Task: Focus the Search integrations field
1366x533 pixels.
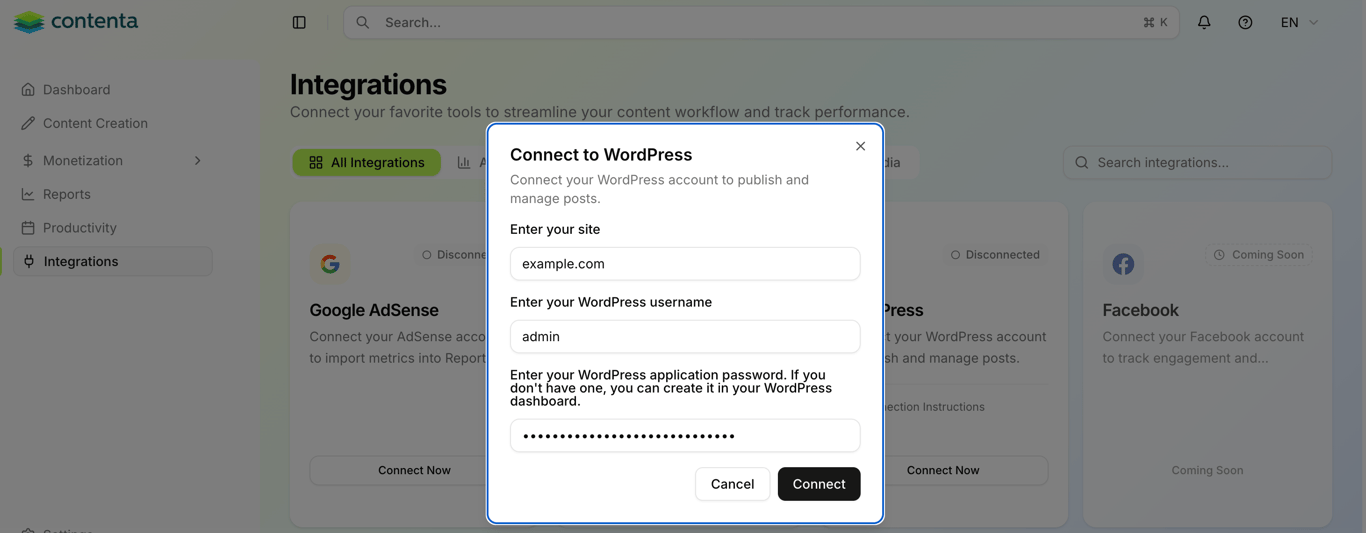Action: (x=1197, y=162)
